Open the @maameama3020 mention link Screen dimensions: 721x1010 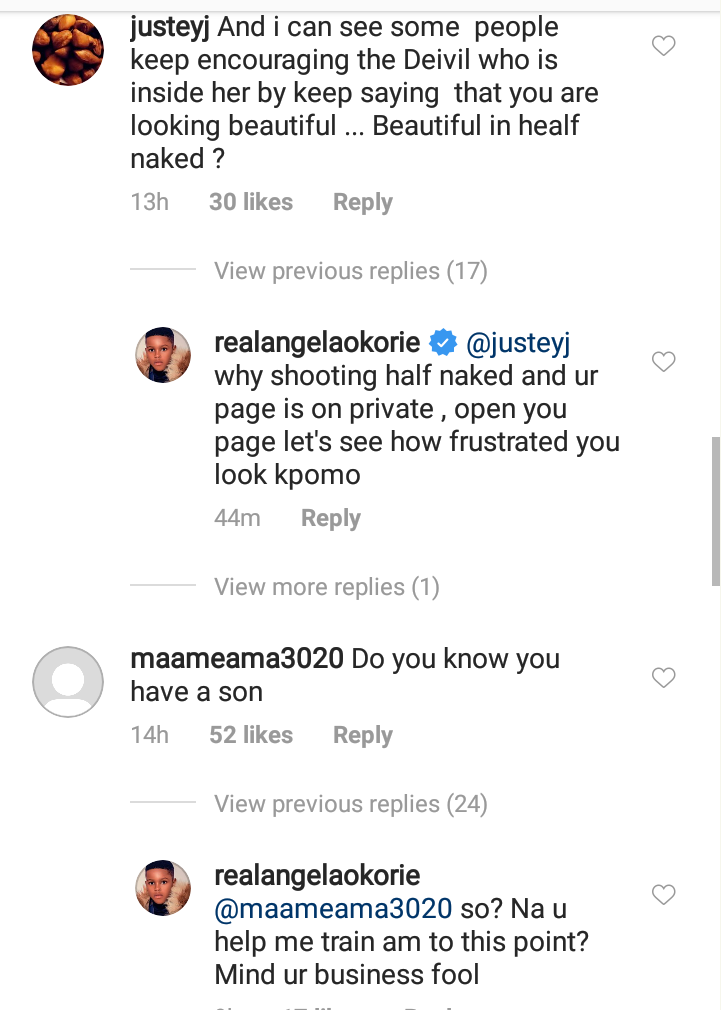(x=333, y=910)
